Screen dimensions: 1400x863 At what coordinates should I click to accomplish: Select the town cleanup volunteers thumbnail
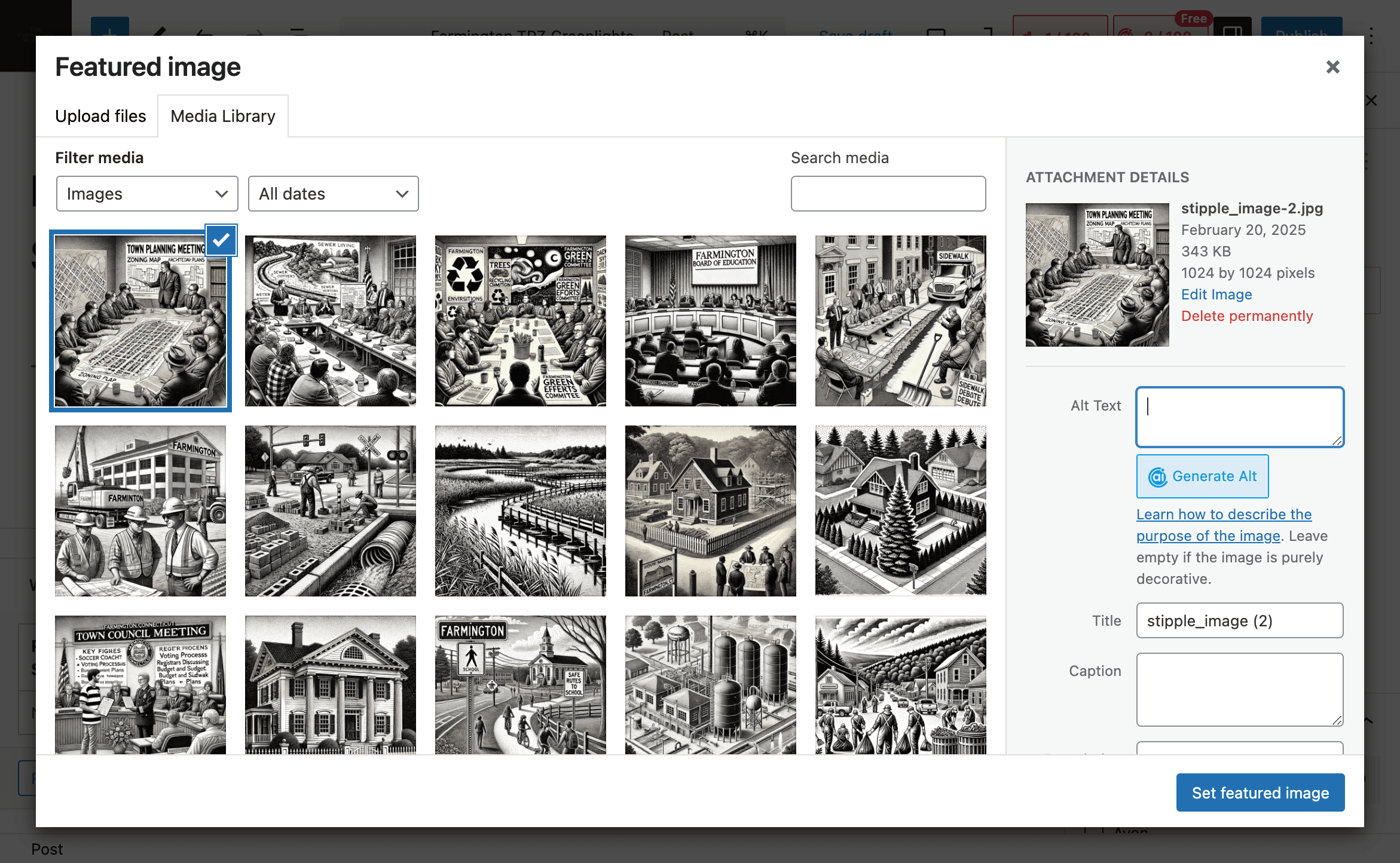901,685
